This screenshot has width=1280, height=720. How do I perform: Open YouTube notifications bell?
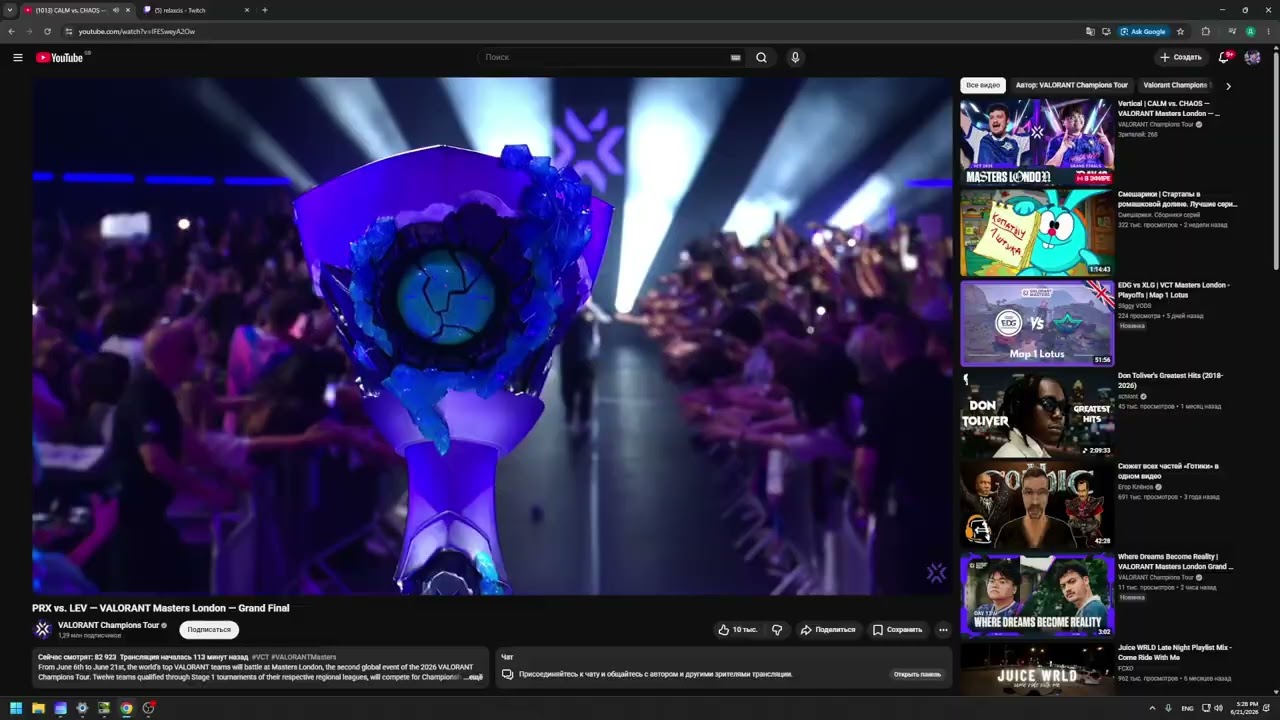1224,57
